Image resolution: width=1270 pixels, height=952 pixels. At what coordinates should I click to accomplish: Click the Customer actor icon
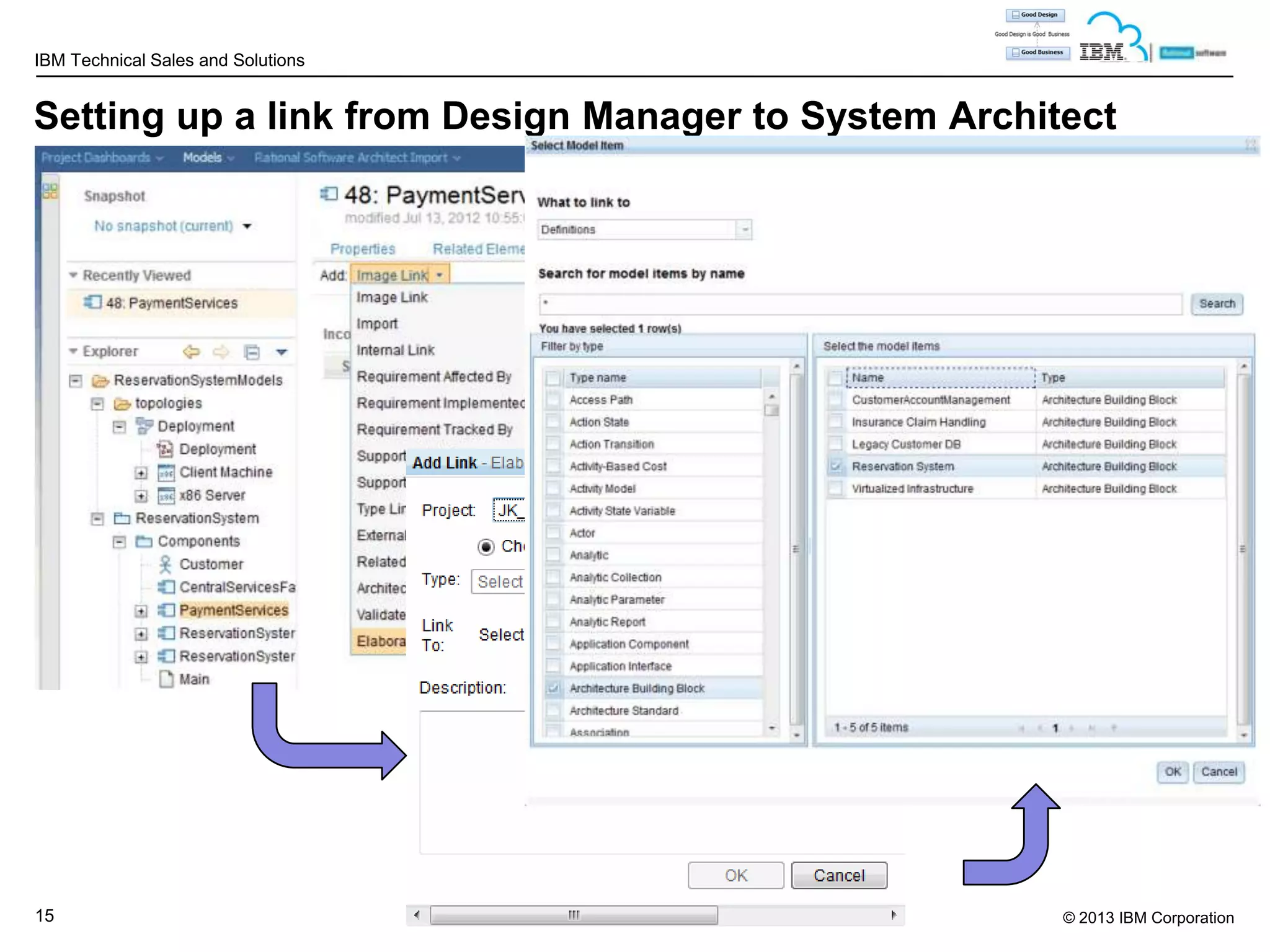(x=165, y=564)
